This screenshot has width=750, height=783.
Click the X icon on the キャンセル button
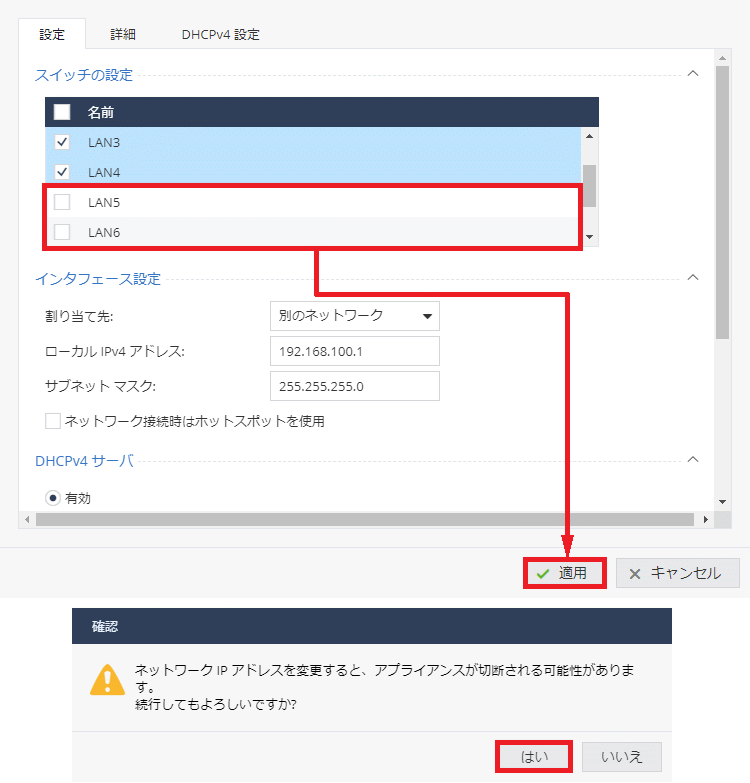coord(635,573)
